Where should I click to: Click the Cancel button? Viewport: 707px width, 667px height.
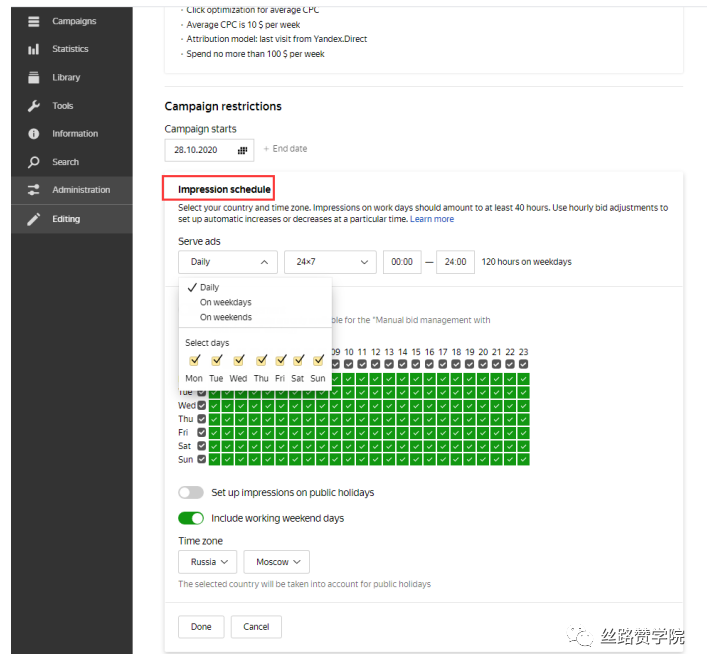tap(256, 627)
